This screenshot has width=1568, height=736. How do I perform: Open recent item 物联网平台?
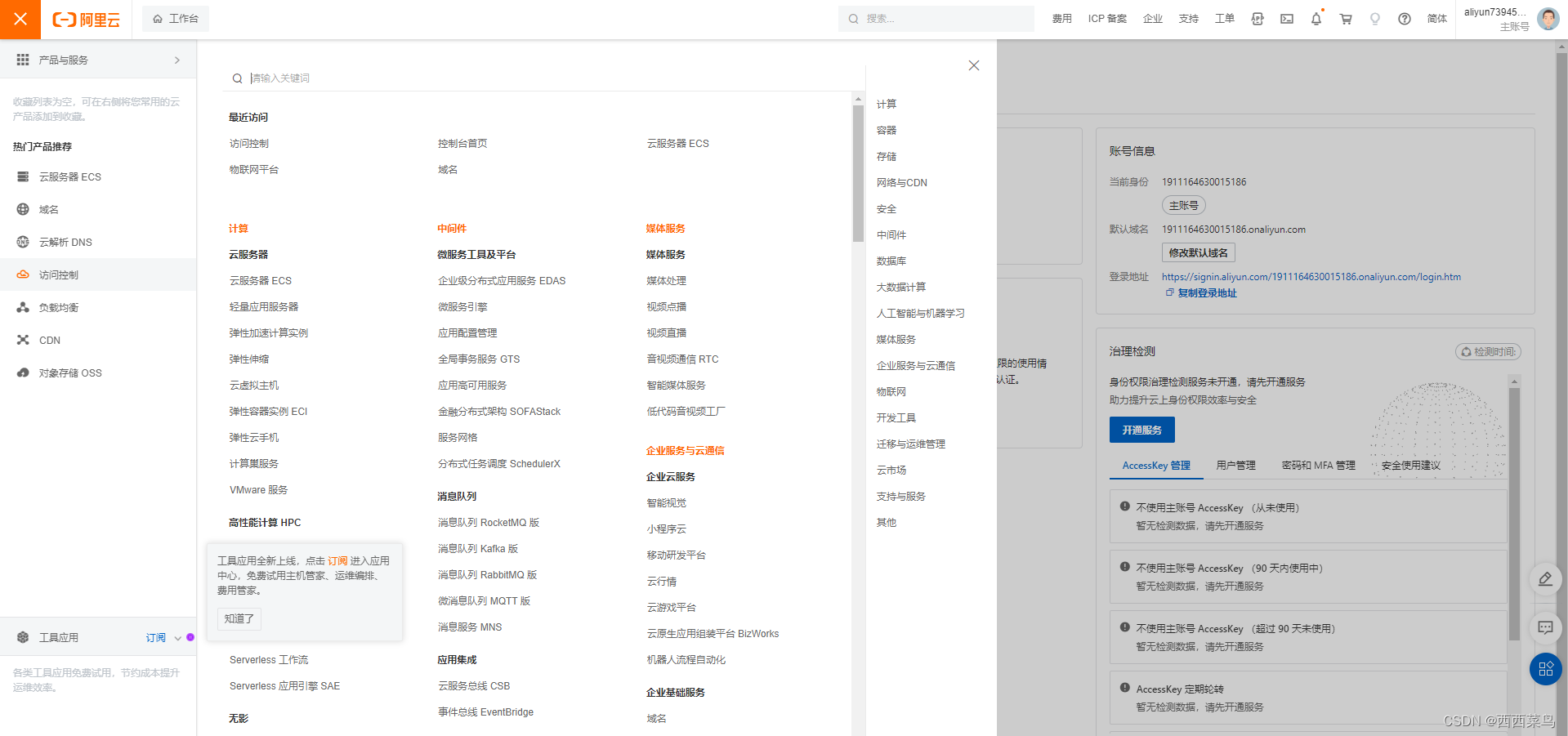[x=254, y=170]
